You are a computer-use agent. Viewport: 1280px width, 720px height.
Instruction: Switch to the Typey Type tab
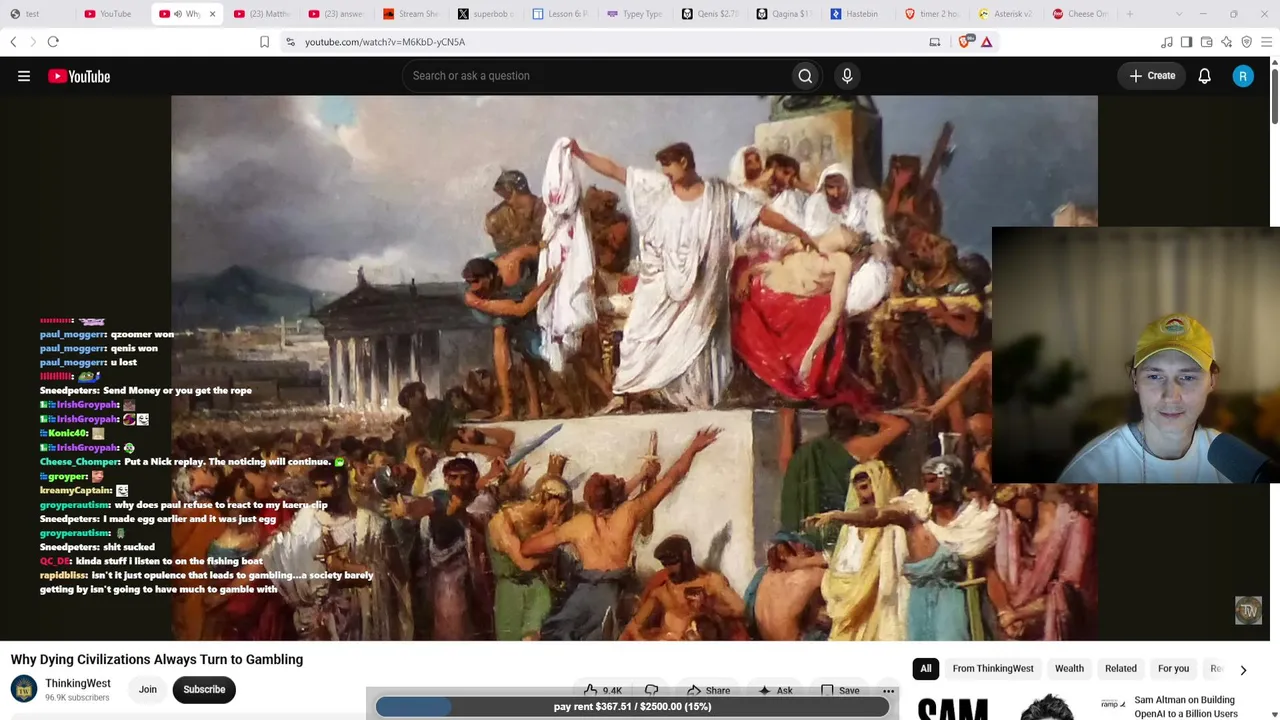[635, 14]
